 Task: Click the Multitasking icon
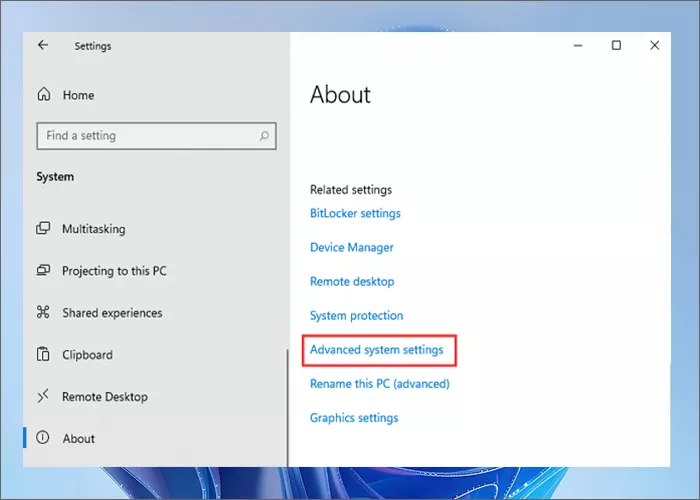(x=43, y=228)
